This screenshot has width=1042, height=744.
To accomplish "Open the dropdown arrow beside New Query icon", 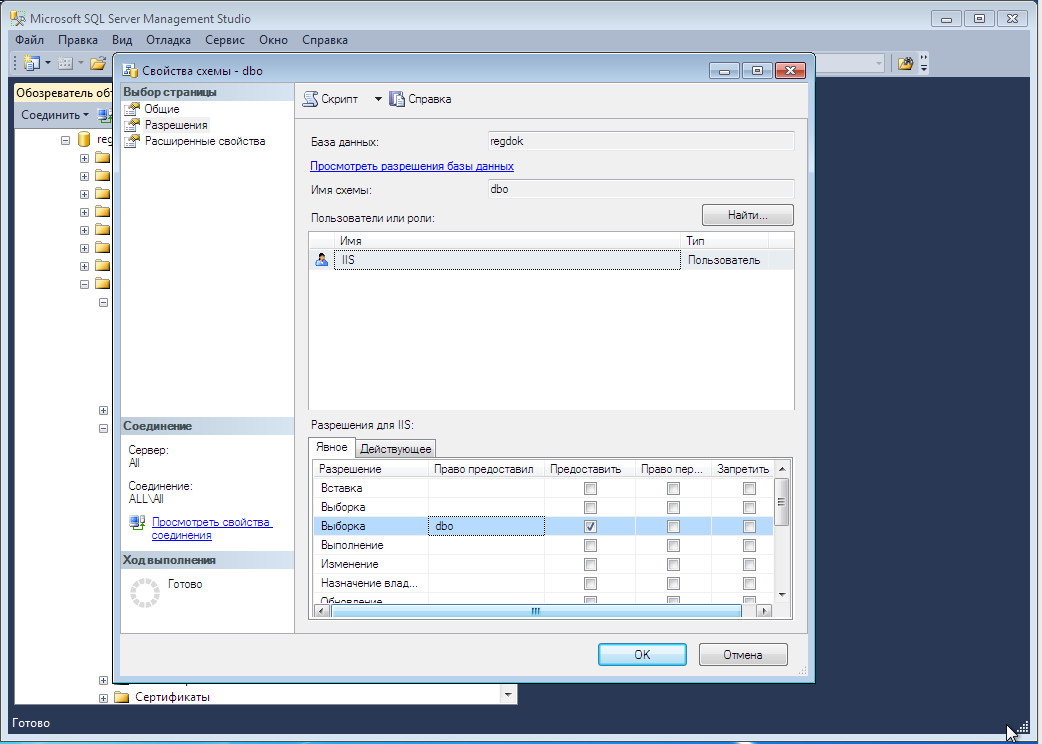I will pyautogui.click(x=48, y=63).
